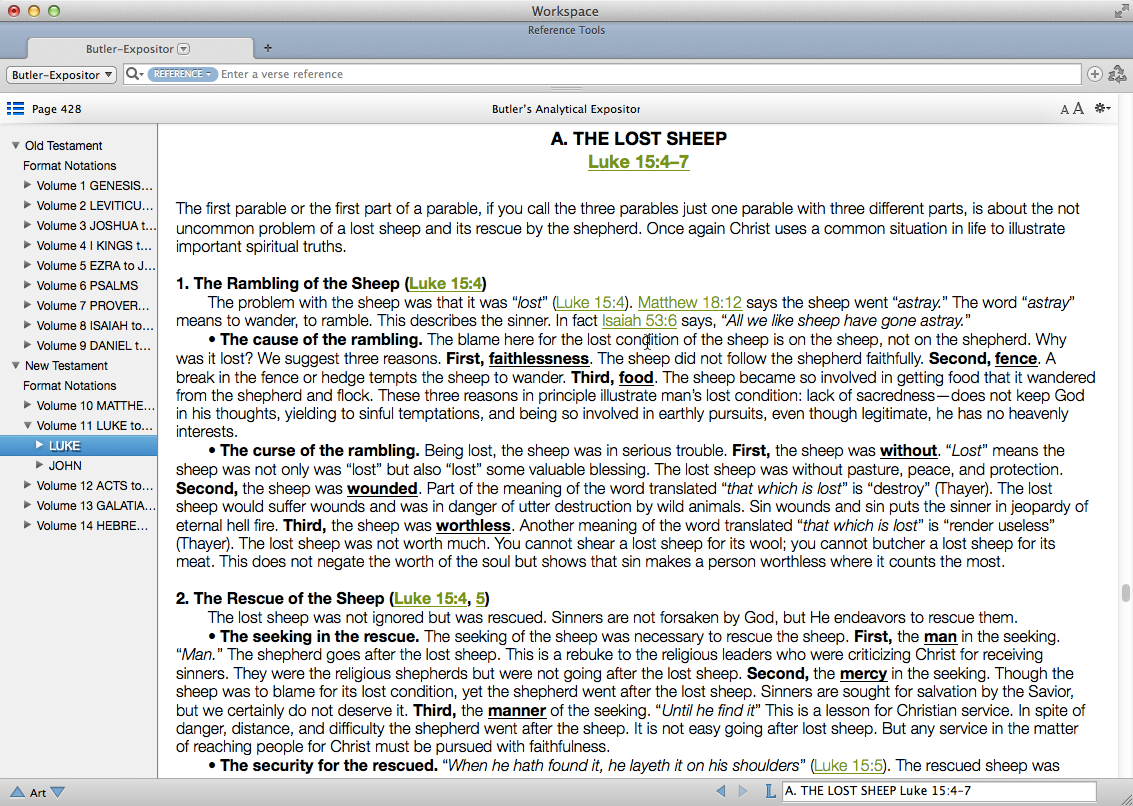The height and width of the screenshot is (806, 1133).
Task: Expand Volume 2 LEVITICUS in the sidebar
Action: 27,205
